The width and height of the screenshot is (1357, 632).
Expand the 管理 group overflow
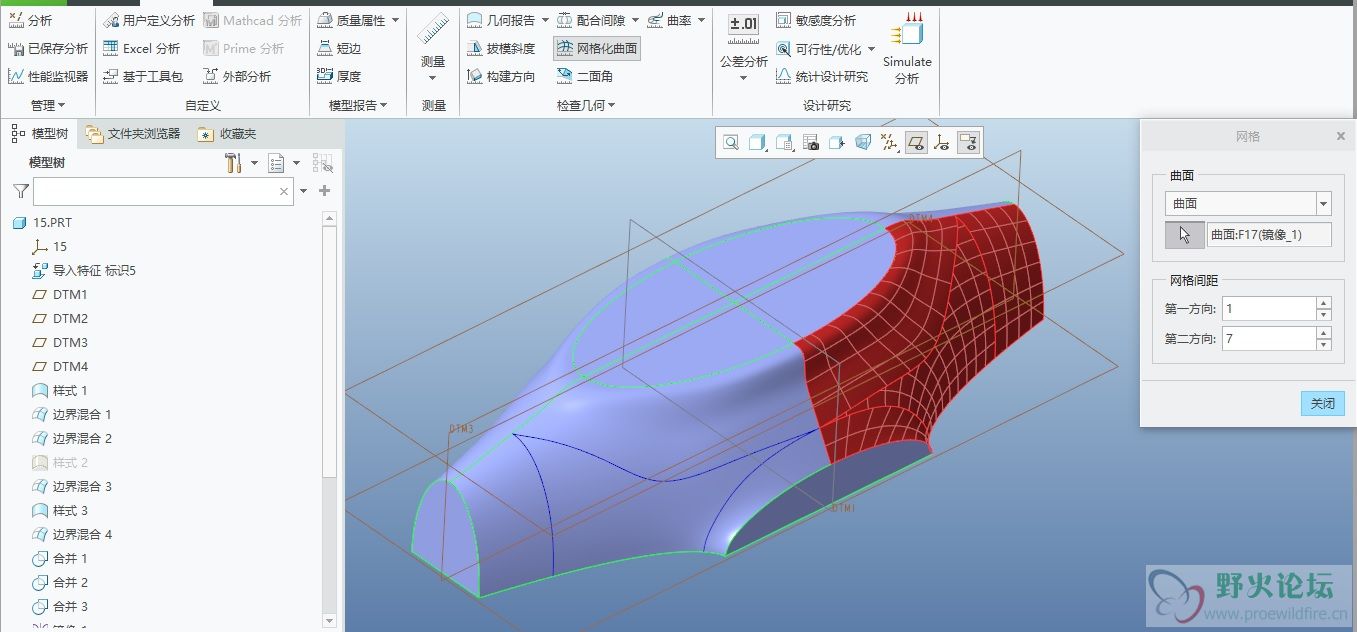point(47,105)
